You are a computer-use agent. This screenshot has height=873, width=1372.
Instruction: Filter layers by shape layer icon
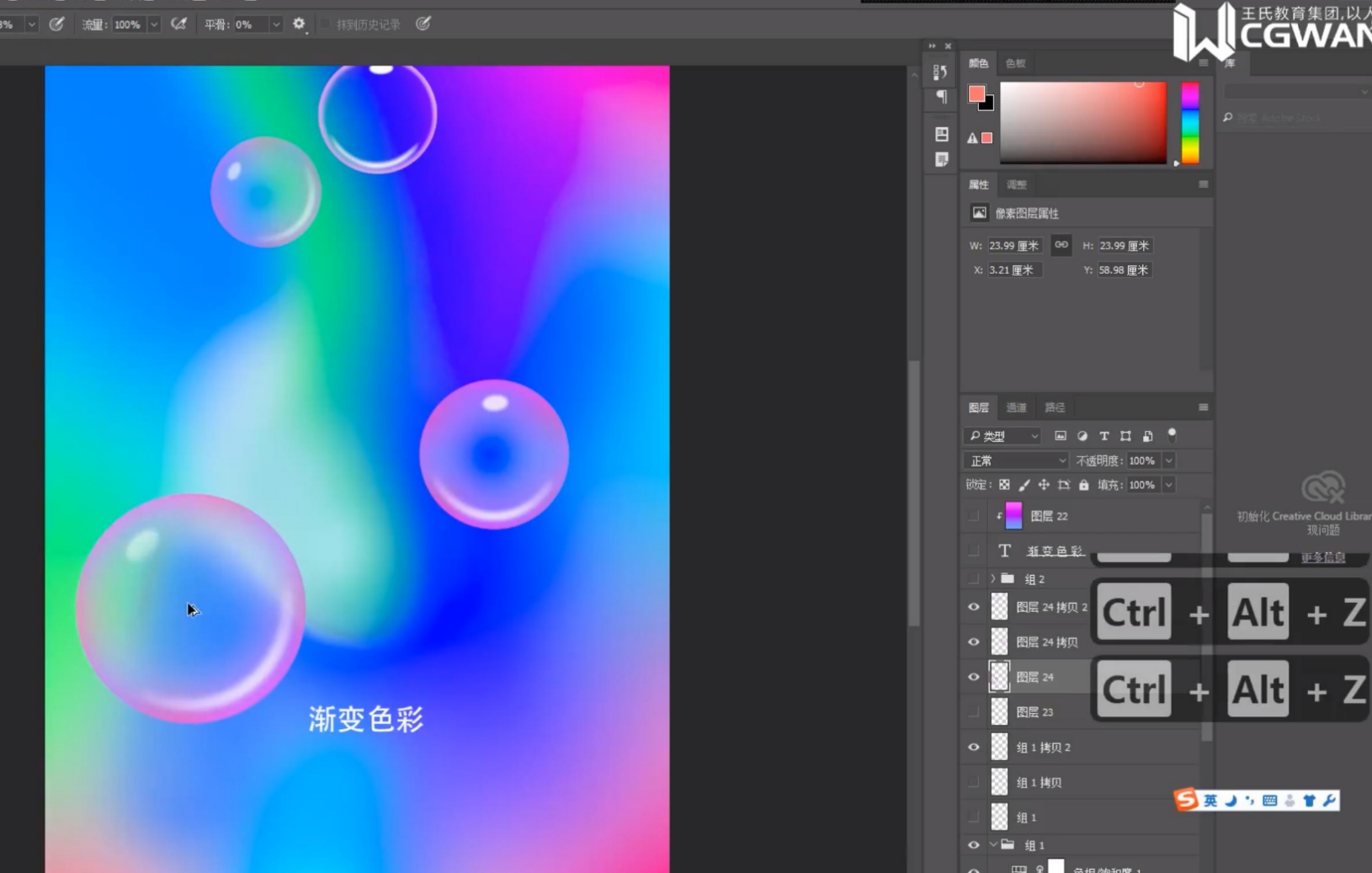click(1125, 436)
